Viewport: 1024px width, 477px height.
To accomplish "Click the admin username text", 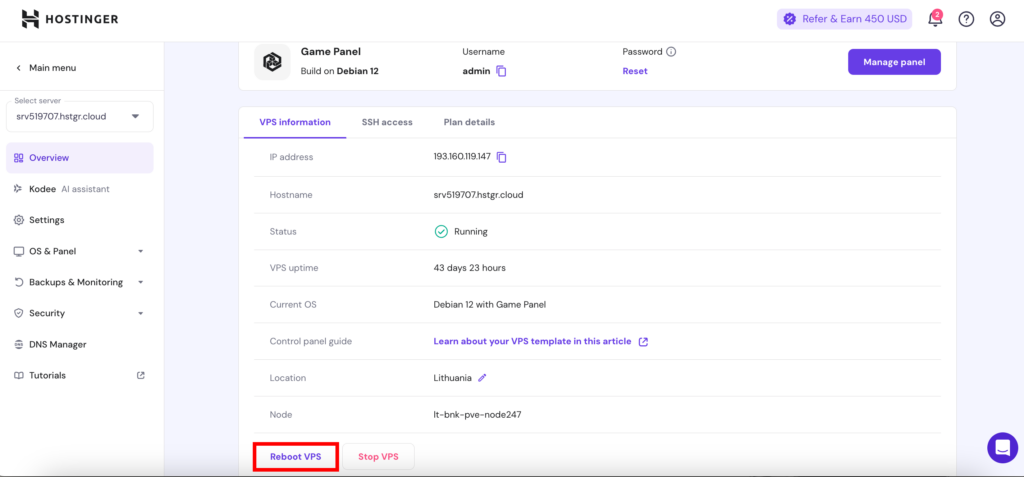I will click(x=476, y=71).
